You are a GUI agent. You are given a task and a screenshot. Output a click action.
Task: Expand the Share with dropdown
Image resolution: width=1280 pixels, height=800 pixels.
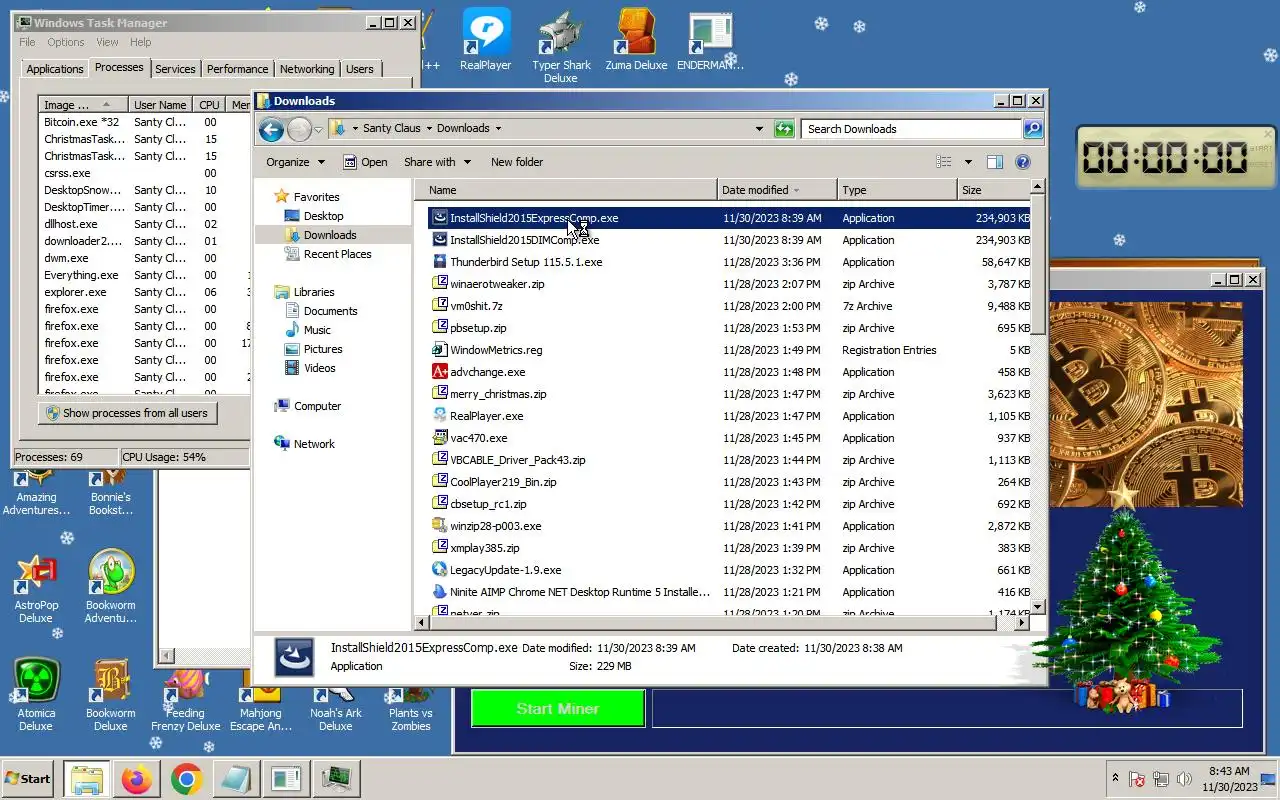[x=436, y=162]
